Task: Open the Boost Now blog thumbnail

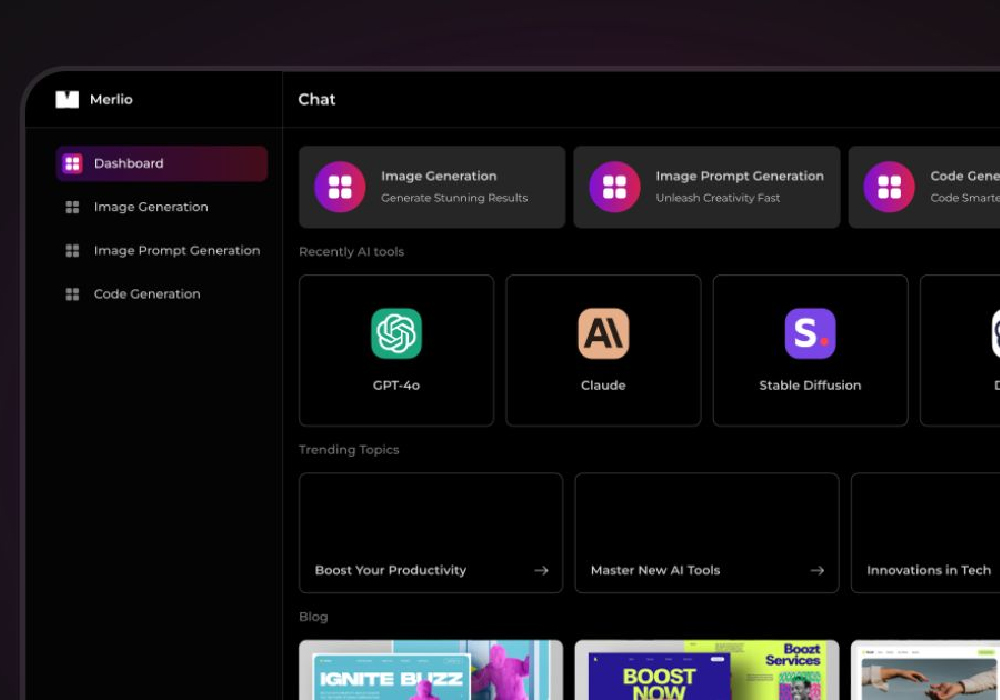Action: (706, 671)
